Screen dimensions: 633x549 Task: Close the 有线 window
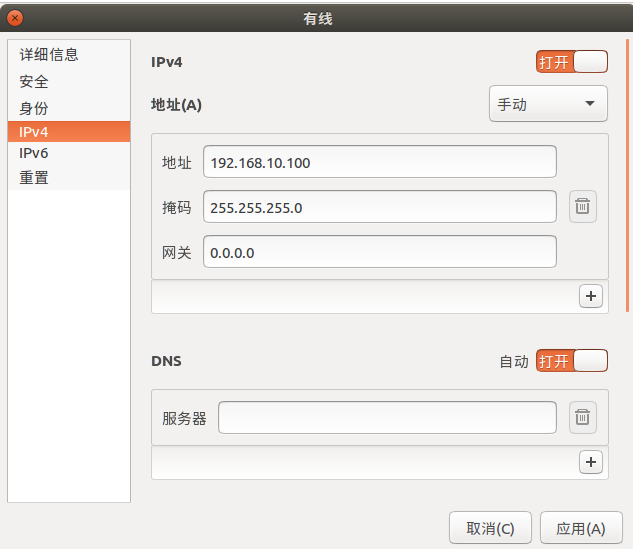15,18
